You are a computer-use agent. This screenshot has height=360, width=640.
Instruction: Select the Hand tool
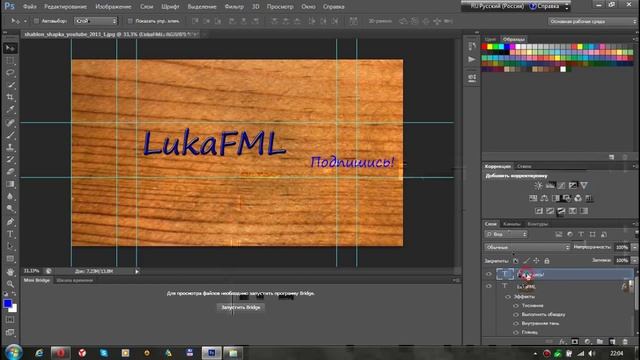tap(10, 272)
